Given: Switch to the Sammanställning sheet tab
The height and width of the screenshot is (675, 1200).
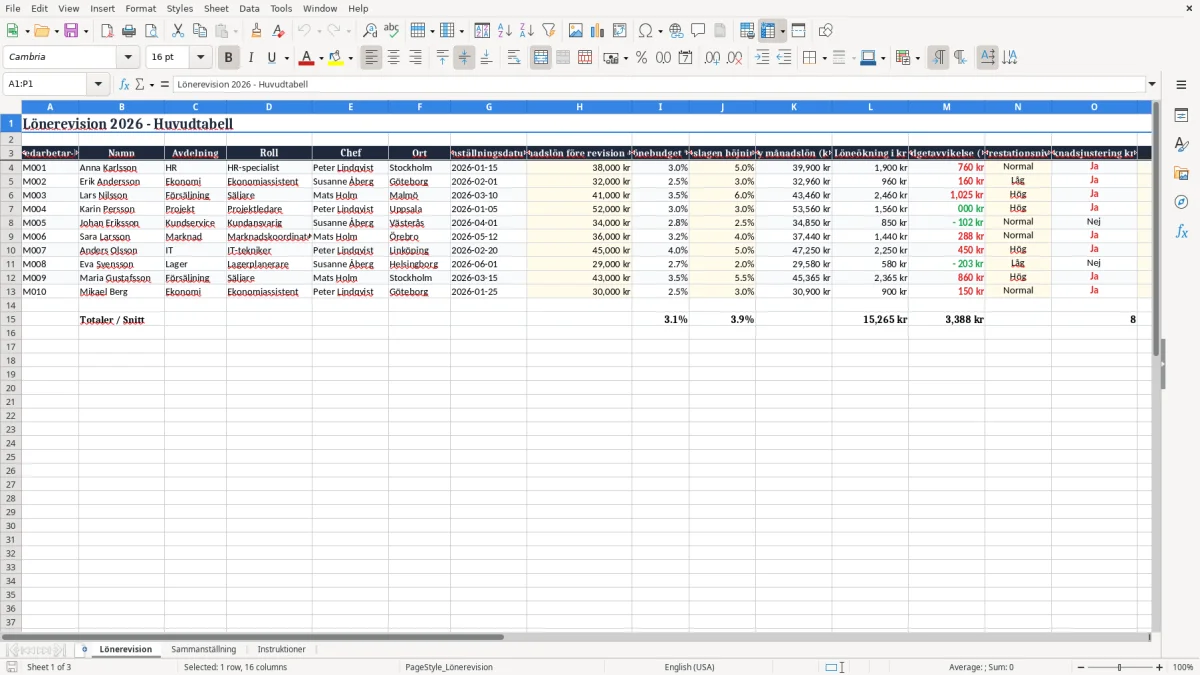Looking at the screenshot, I should point(204,649).
